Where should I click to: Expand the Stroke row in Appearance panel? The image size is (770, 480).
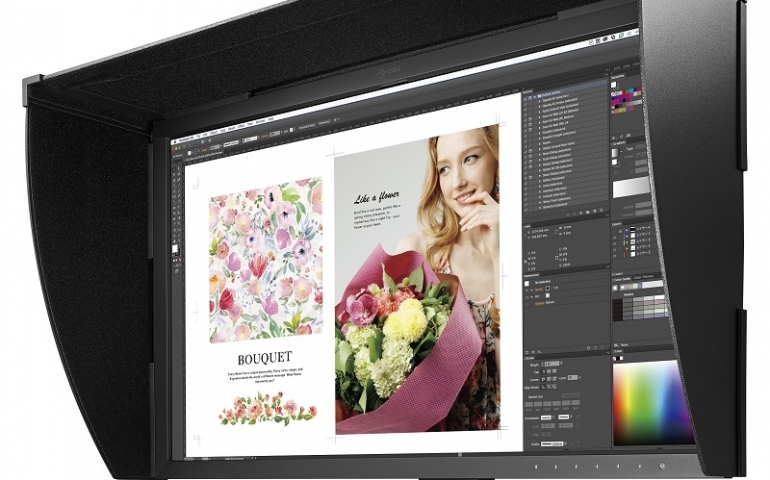pyautogui.click(x=532, y=289)
